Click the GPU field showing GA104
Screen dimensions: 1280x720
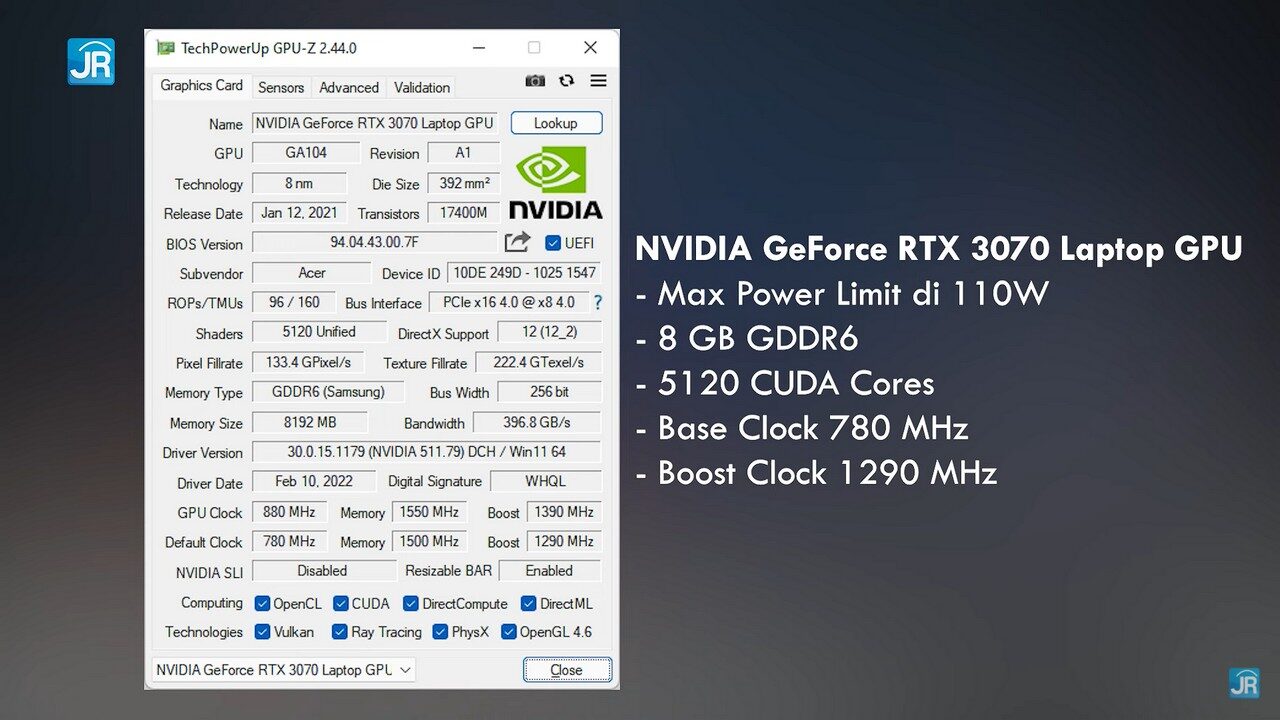click(x=306, y=153)
